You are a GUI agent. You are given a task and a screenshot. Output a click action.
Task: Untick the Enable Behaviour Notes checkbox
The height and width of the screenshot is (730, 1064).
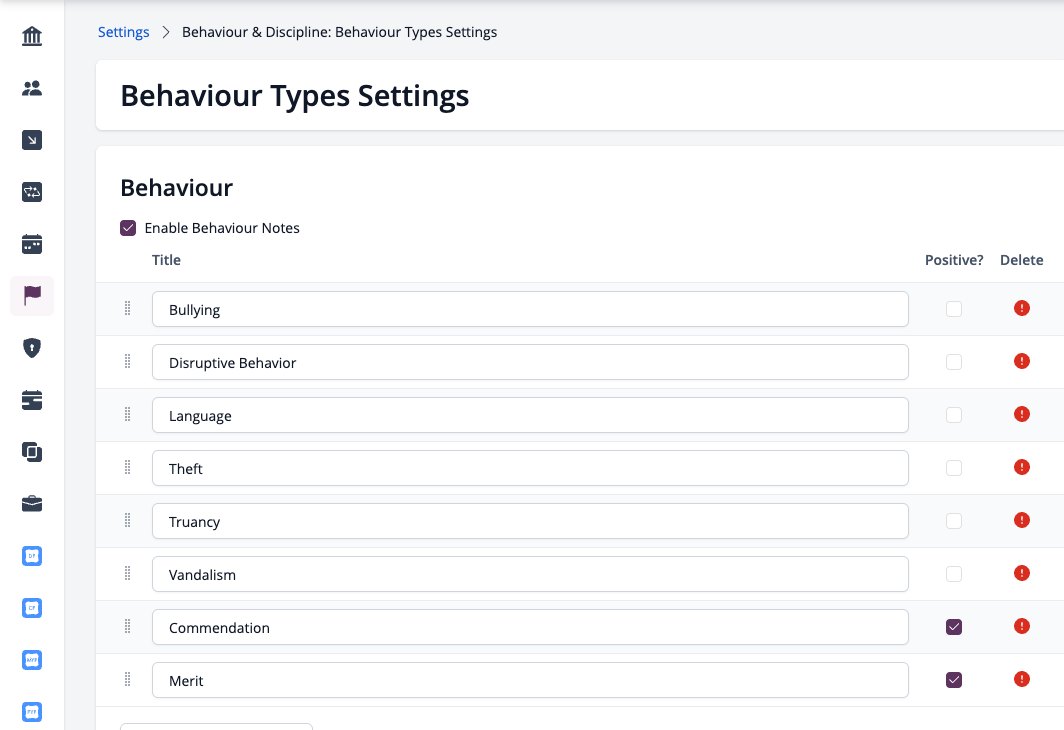[128, 228]
